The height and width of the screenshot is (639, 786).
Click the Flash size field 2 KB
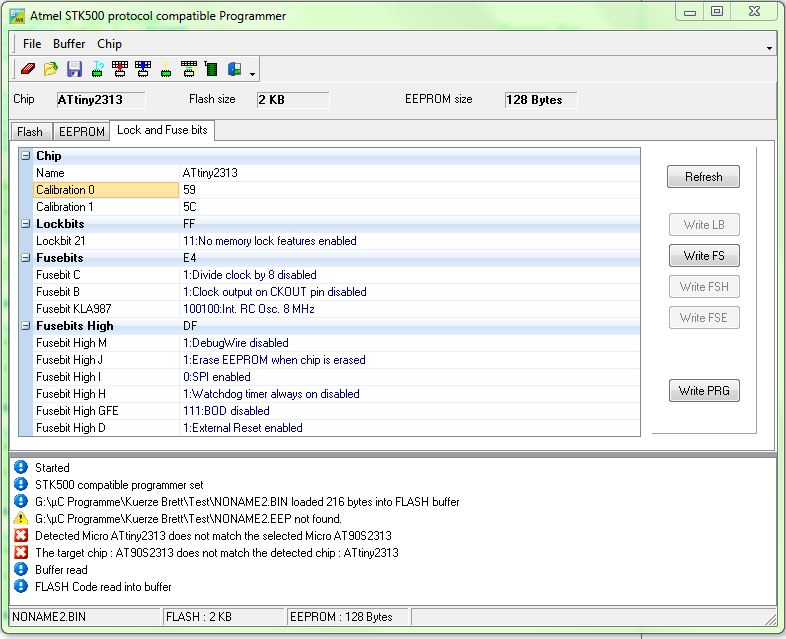tap(293, 100)
